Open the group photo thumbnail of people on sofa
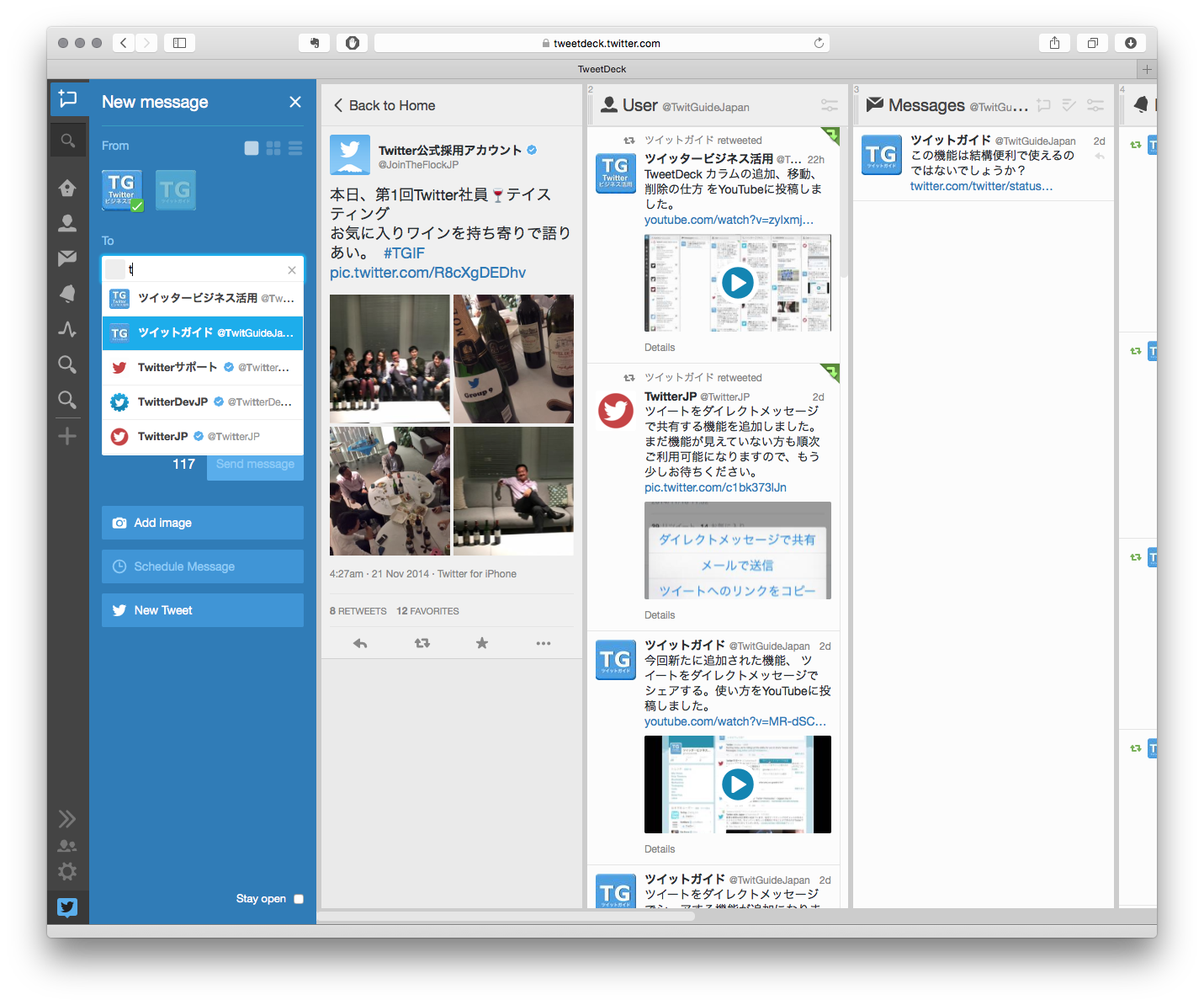 [x=390, y=359]
